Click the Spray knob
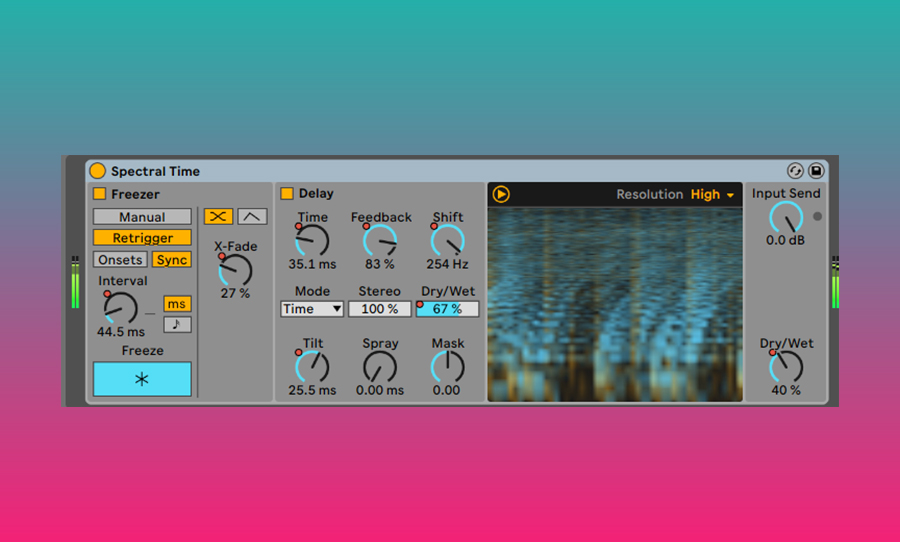Screen dimensions: 900x542 pos(380,367)
